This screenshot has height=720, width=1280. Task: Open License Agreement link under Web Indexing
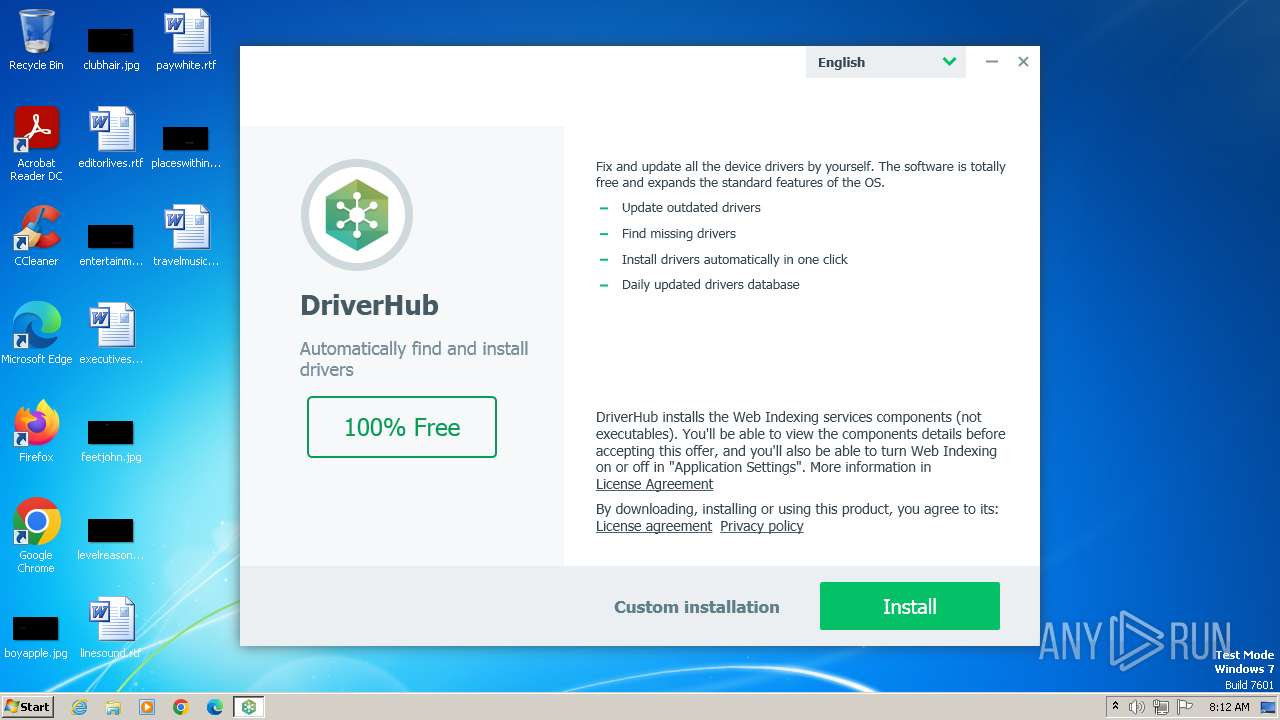point(654,484)
